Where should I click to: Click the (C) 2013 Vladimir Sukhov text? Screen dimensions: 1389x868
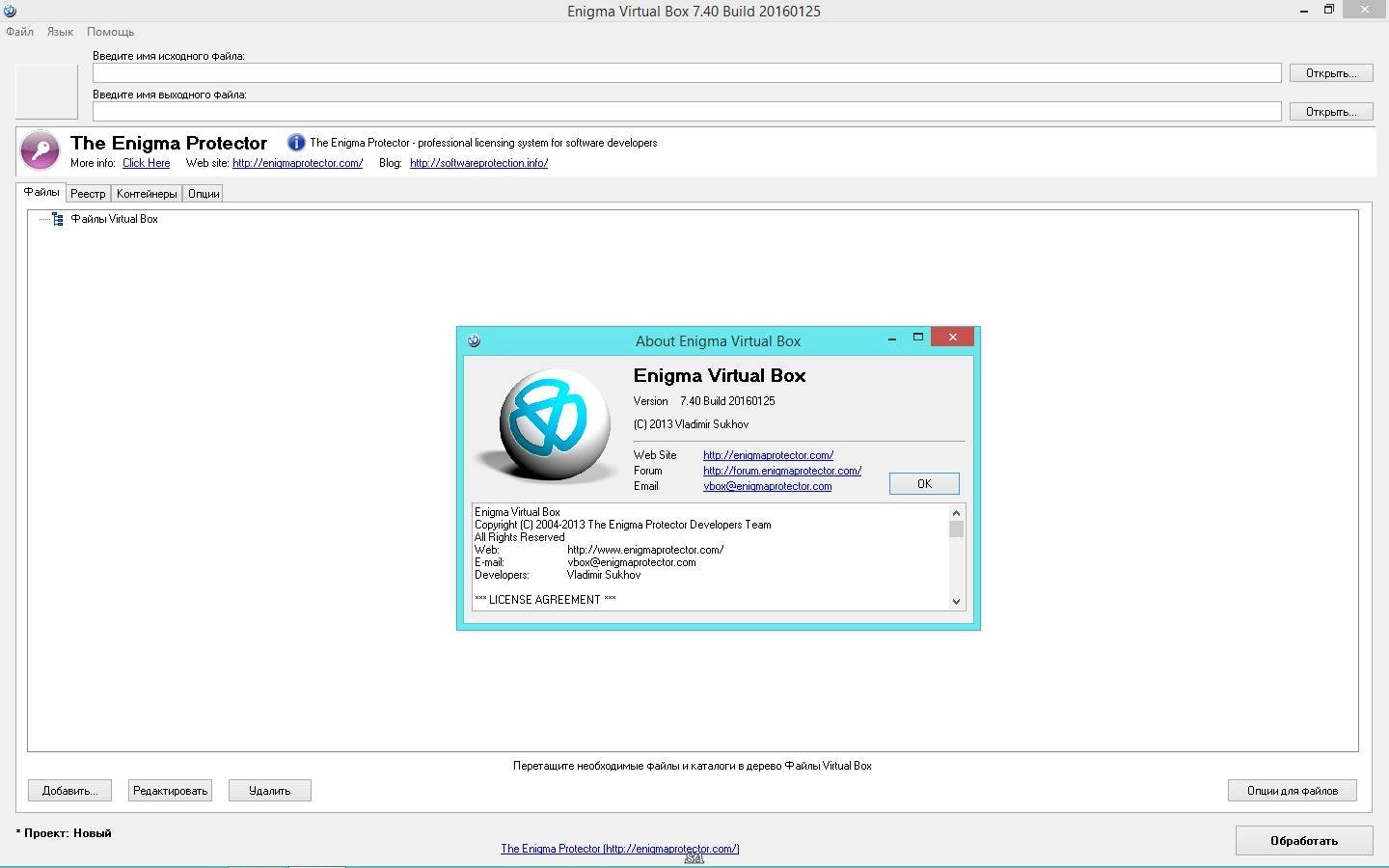(691, 424)
